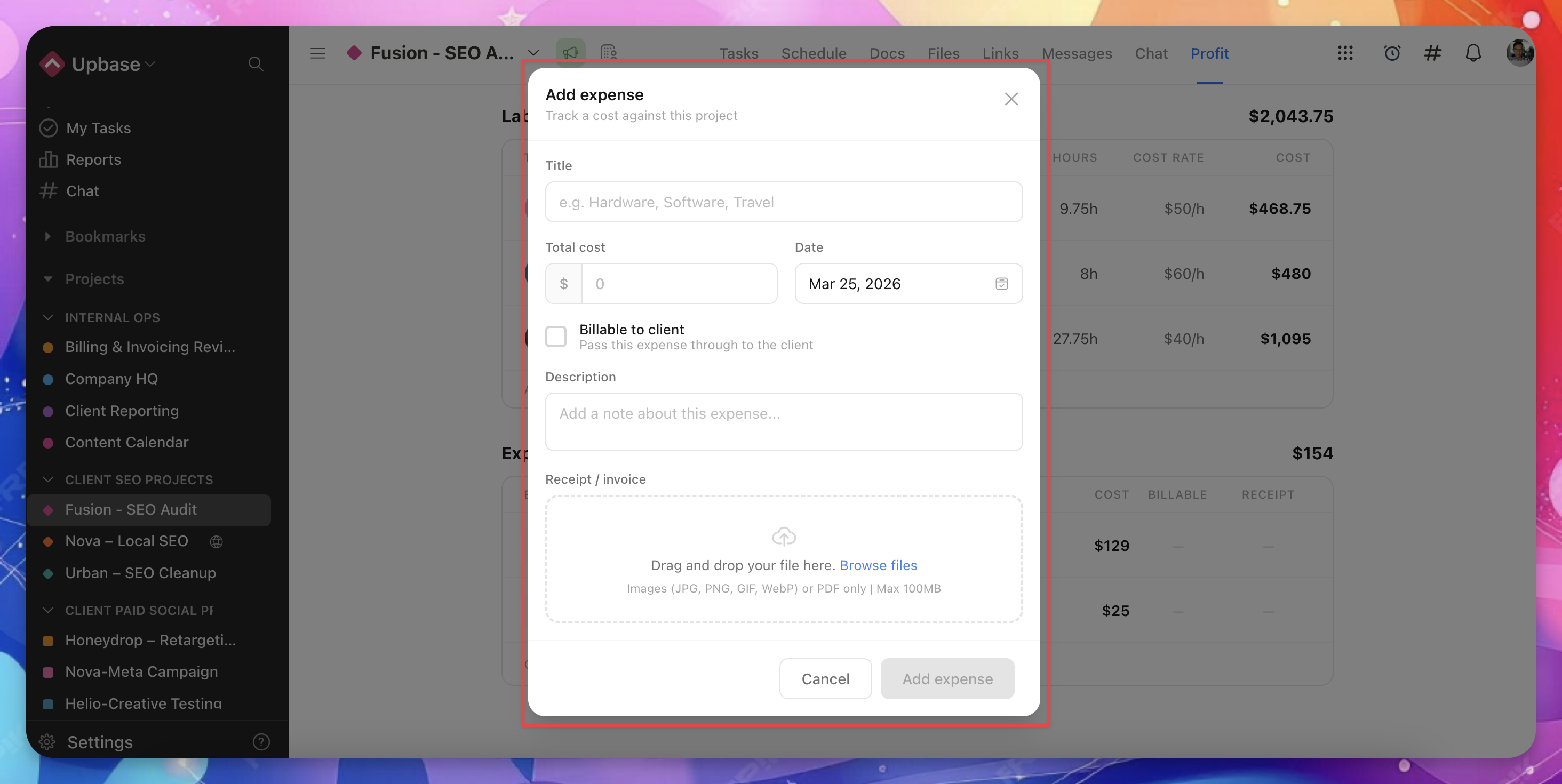Open the apps grid icon

tap(1345, 53)
